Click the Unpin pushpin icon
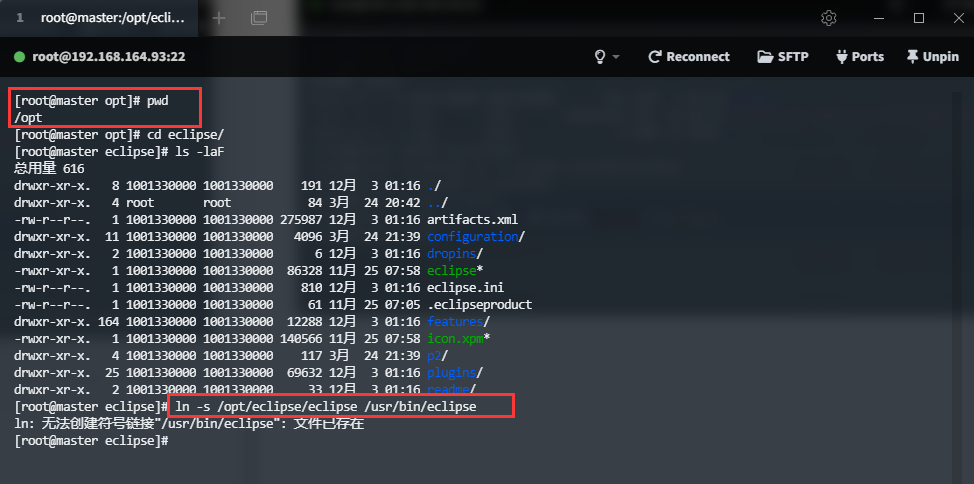Viewport: 974px width, 484px height. tap(913, 57)
